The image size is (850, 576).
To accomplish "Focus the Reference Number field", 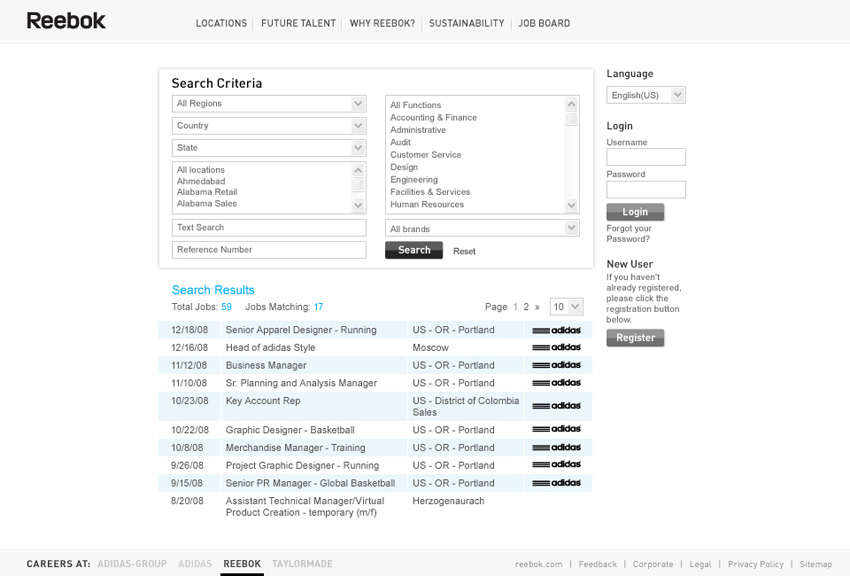I will (269, 250).
